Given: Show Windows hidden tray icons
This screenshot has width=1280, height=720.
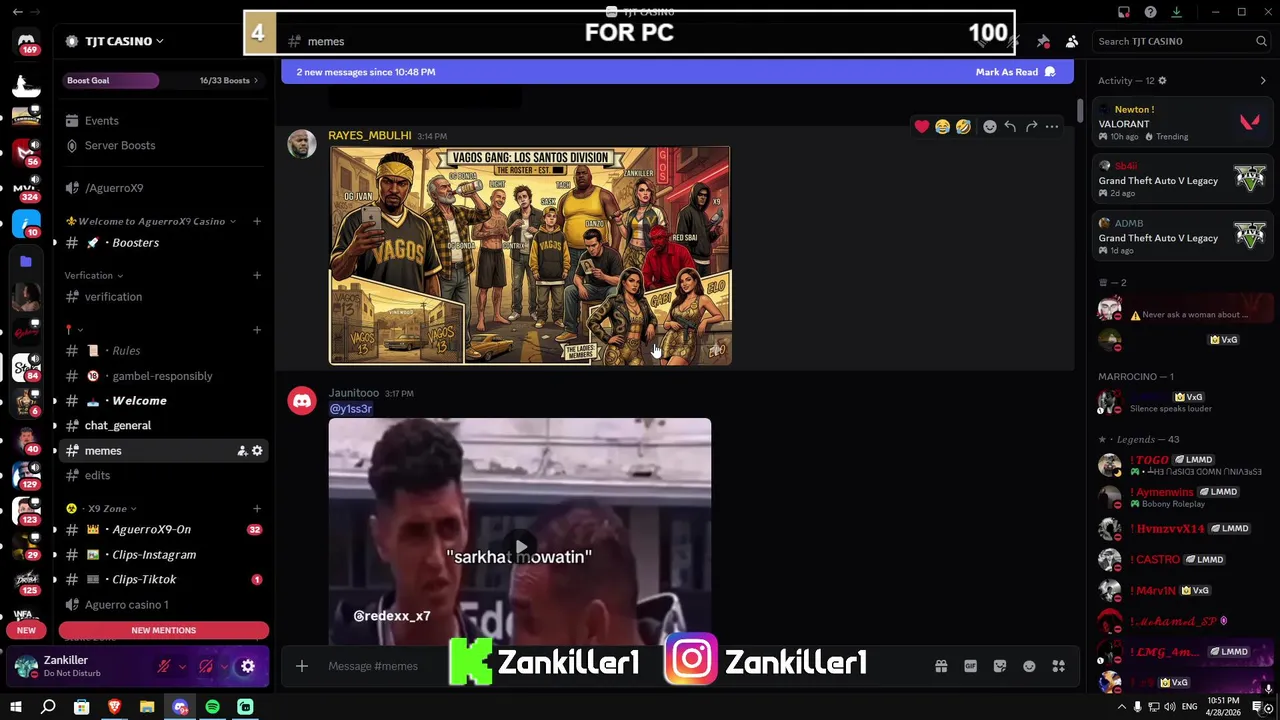Looking at the screenshot, I should (x=1121, y=707).
